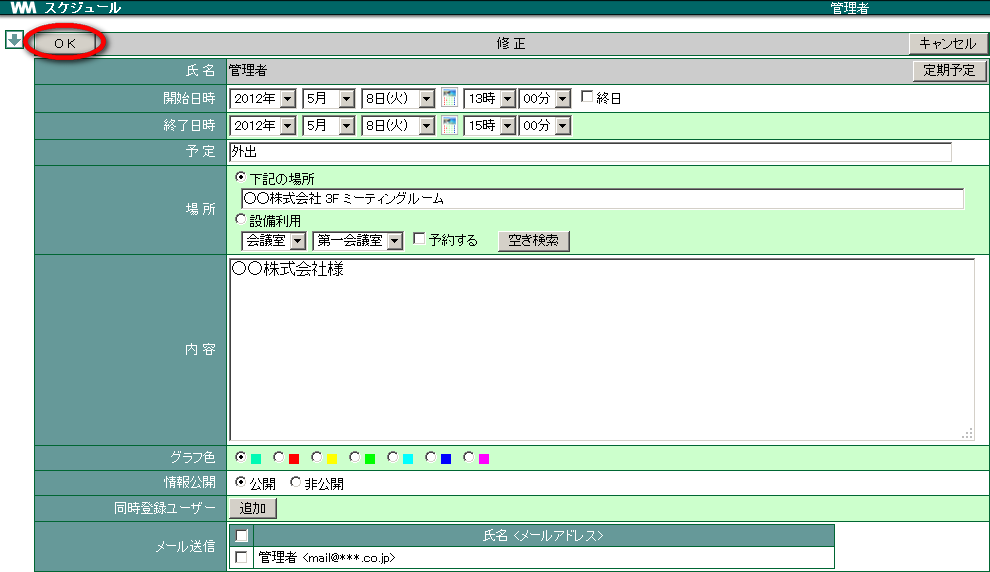Check the 予約する reserve checkbox
The width and height of the screenshot is (990, 572).
pyautogui.click(x=419, y=239)
